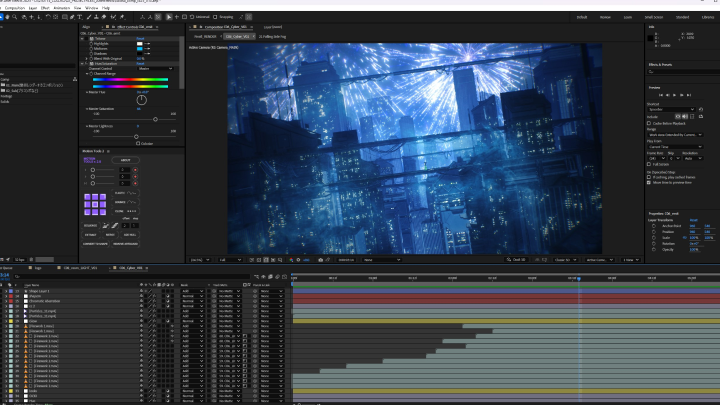Click the Rotation value in Properties panel
The width and height of the screenshot is (720, 405).
(x=694, y=244)
